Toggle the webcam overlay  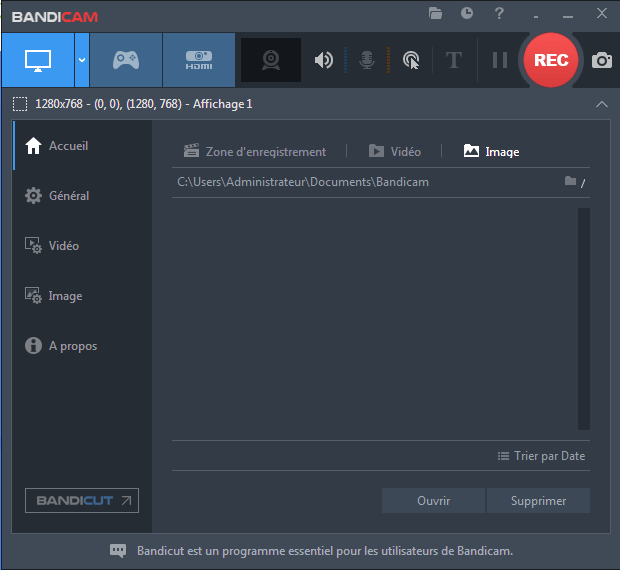tap(271, 60)
